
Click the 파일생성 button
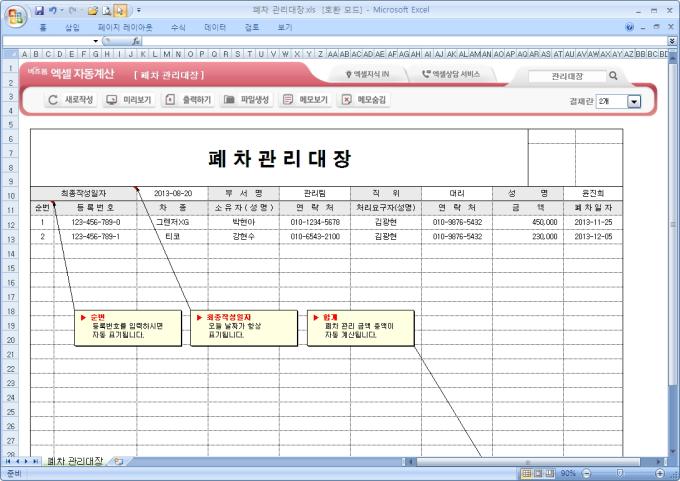pos(246,100)
